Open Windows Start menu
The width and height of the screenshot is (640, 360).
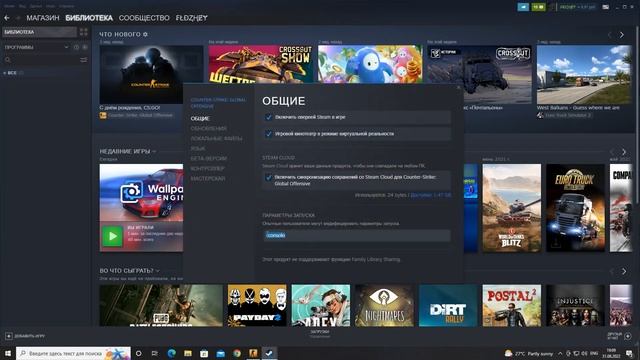pos(8,353)
